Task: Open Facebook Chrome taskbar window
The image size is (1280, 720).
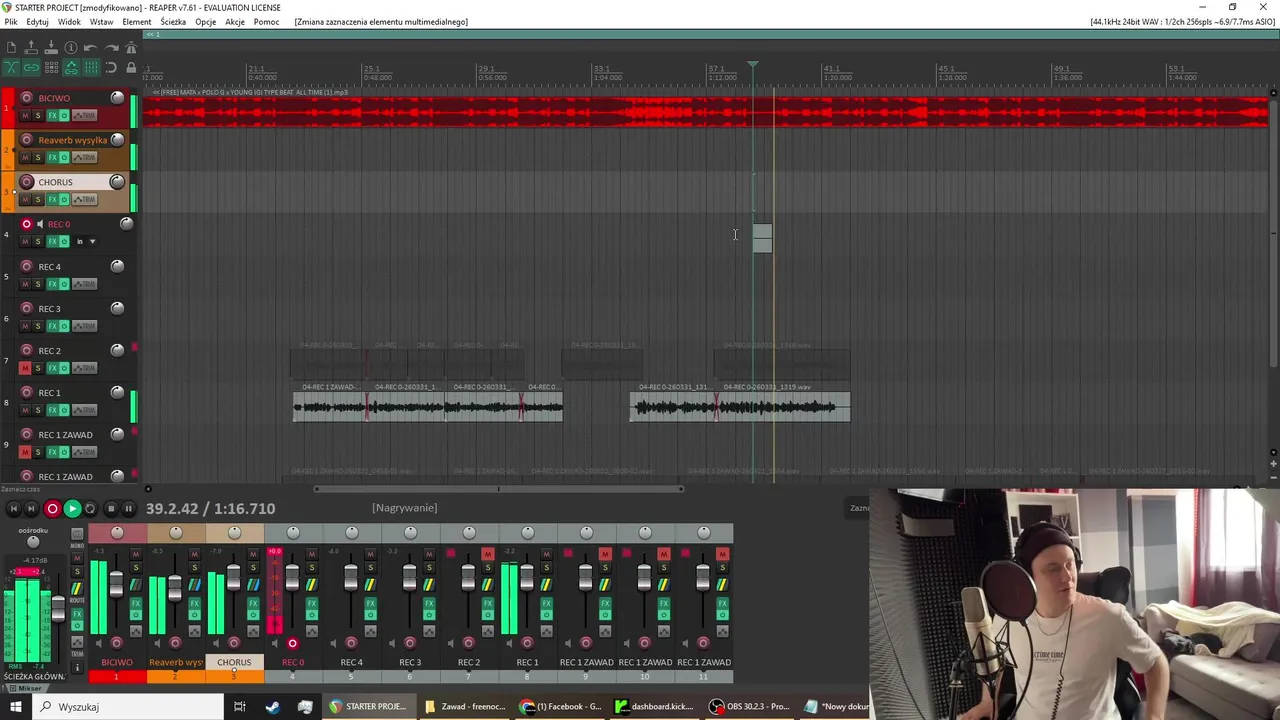Action: 561,706
